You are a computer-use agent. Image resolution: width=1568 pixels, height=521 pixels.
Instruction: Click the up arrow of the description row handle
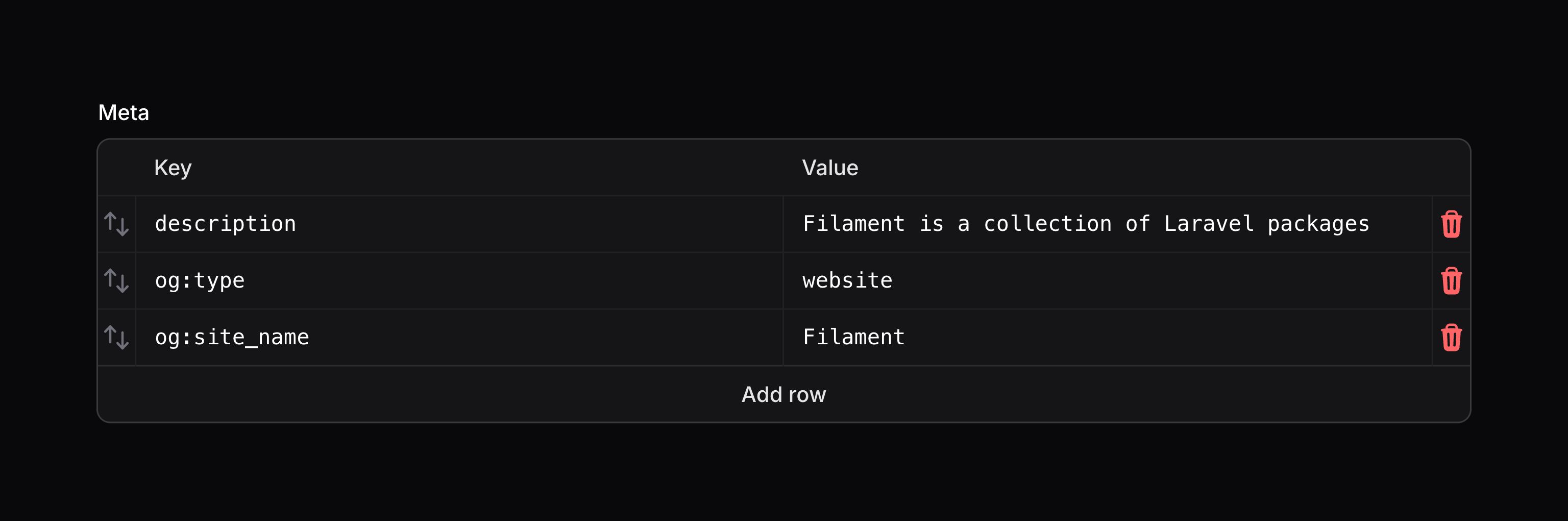[111, 221]
